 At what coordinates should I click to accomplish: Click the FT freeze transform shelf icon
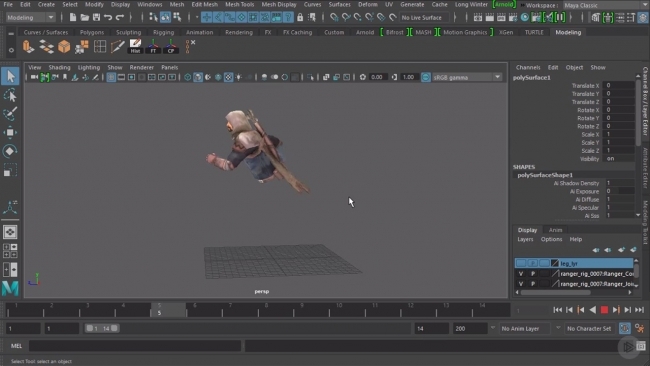[x=153, y=46]
